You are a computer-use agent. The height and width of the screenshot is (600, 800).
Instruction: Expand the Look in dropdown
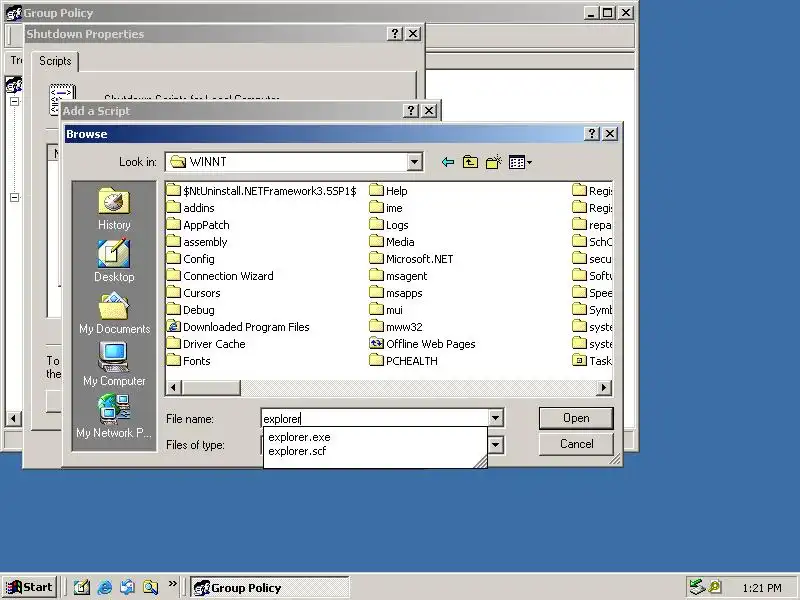(414, 162)
